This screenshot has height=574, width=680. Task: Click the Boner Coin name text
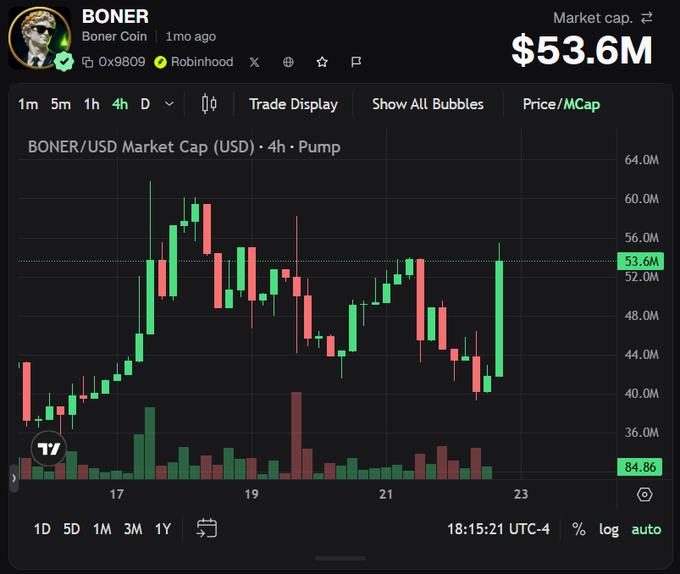tap(114, 36)
